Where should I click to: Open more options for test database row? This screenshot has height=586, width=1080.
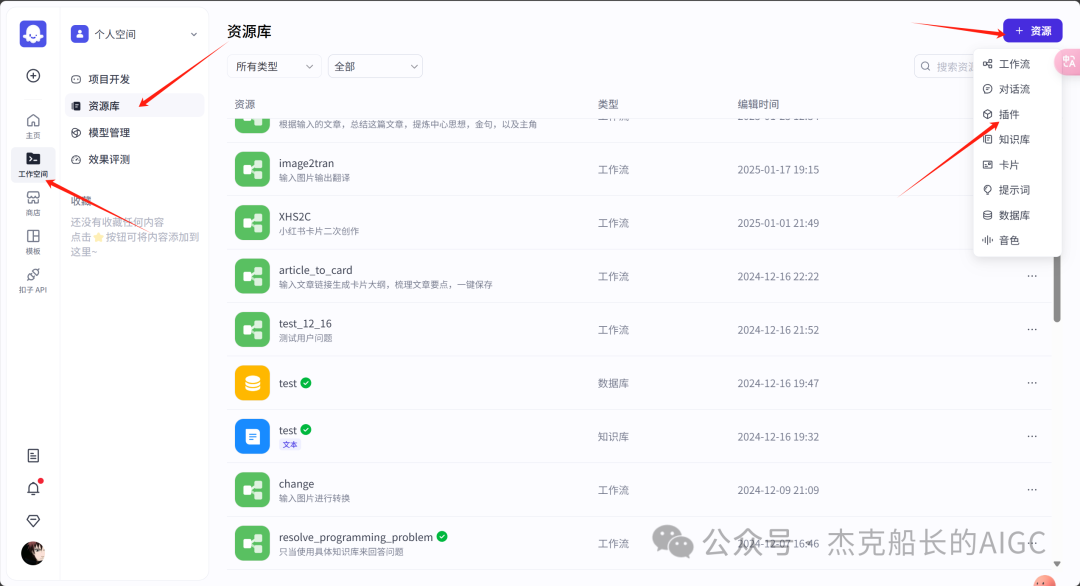pyautogui.click(x=1032, y=383)
